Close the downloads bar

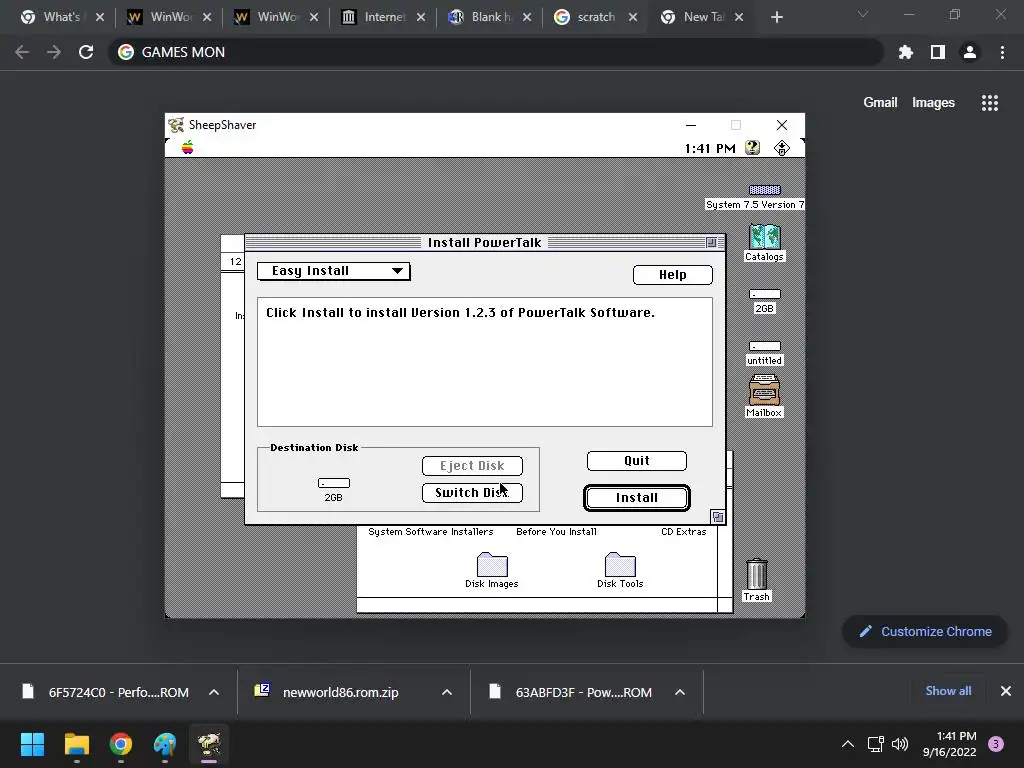[x=1006, y=691]
